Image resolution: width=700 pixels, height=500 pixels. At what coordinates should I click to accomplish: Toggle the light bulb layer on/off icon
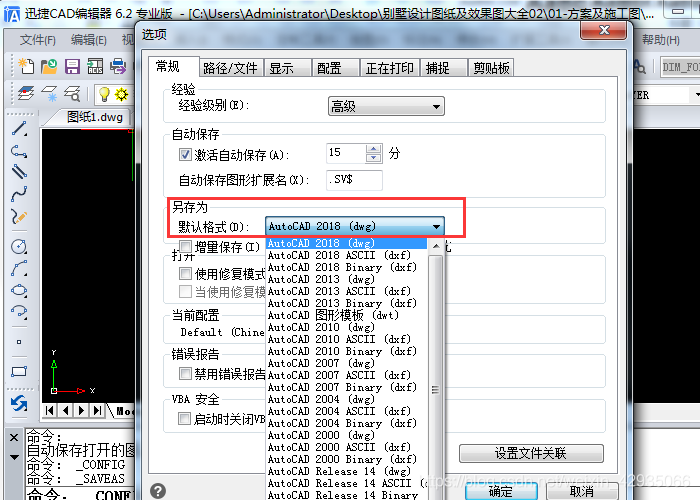click(x=104, y=94)
